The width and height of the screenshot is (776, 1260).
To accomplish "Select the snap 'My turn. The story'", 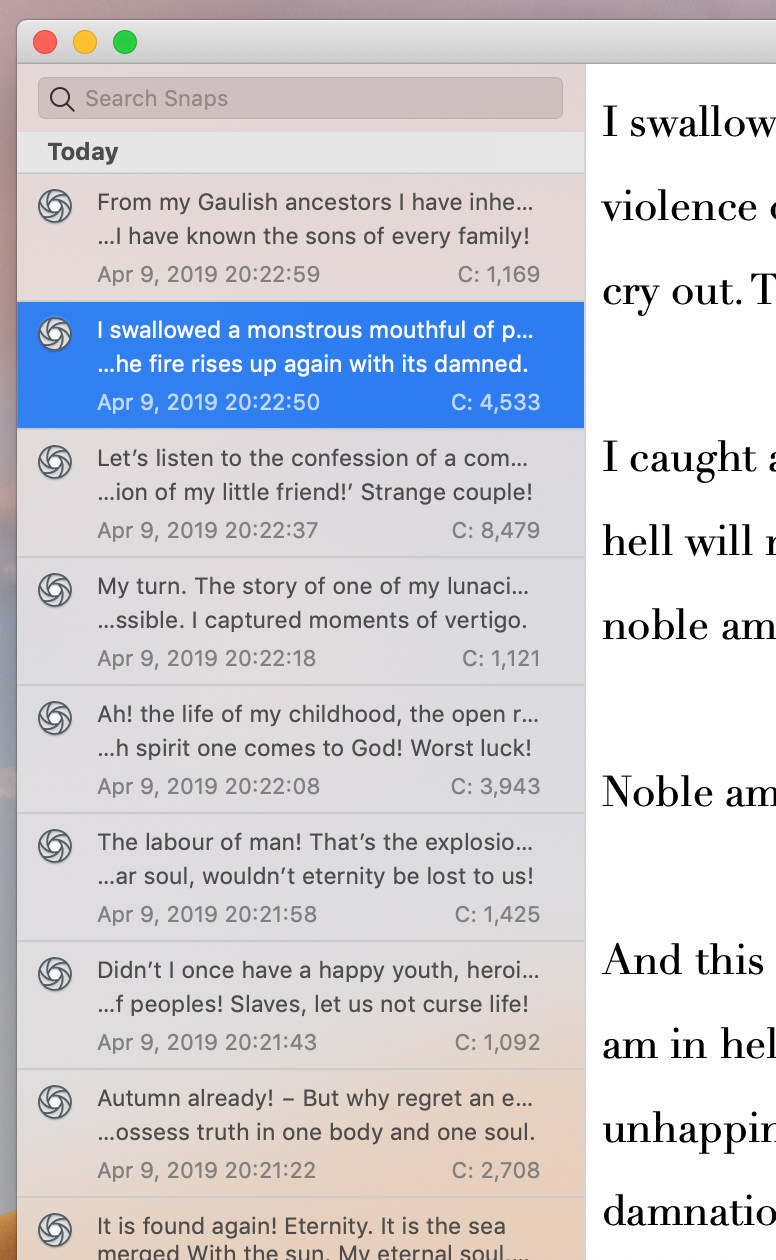I will [x=316, y=622].
